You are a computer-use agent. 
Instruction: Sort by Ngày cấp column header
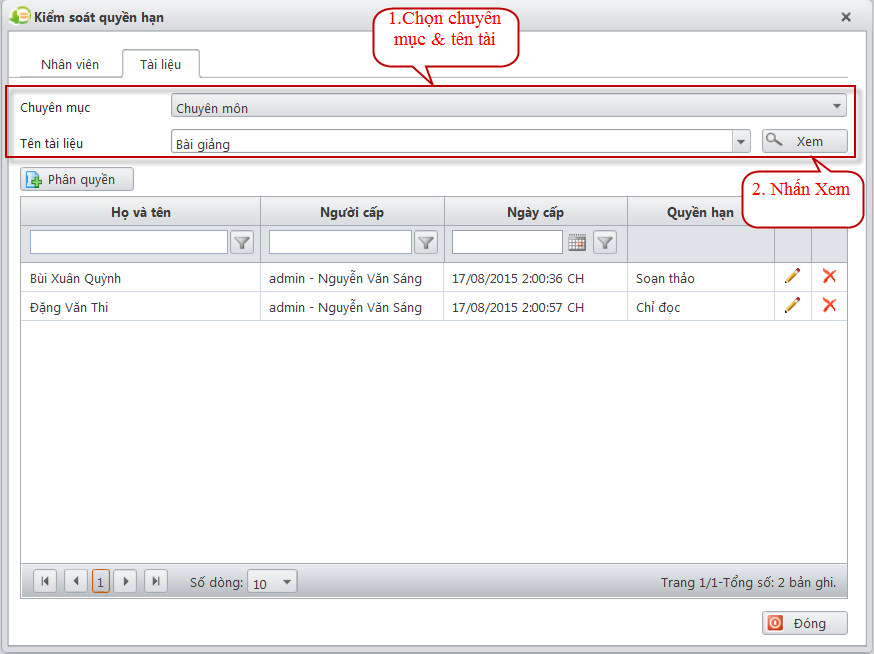[x=536, y=212]
